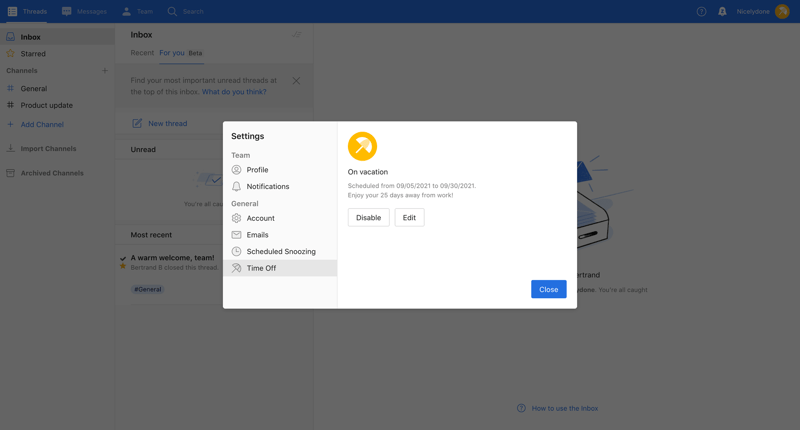
Task: Switch to the Recent inbox tab
Action: tap(142, 53)
